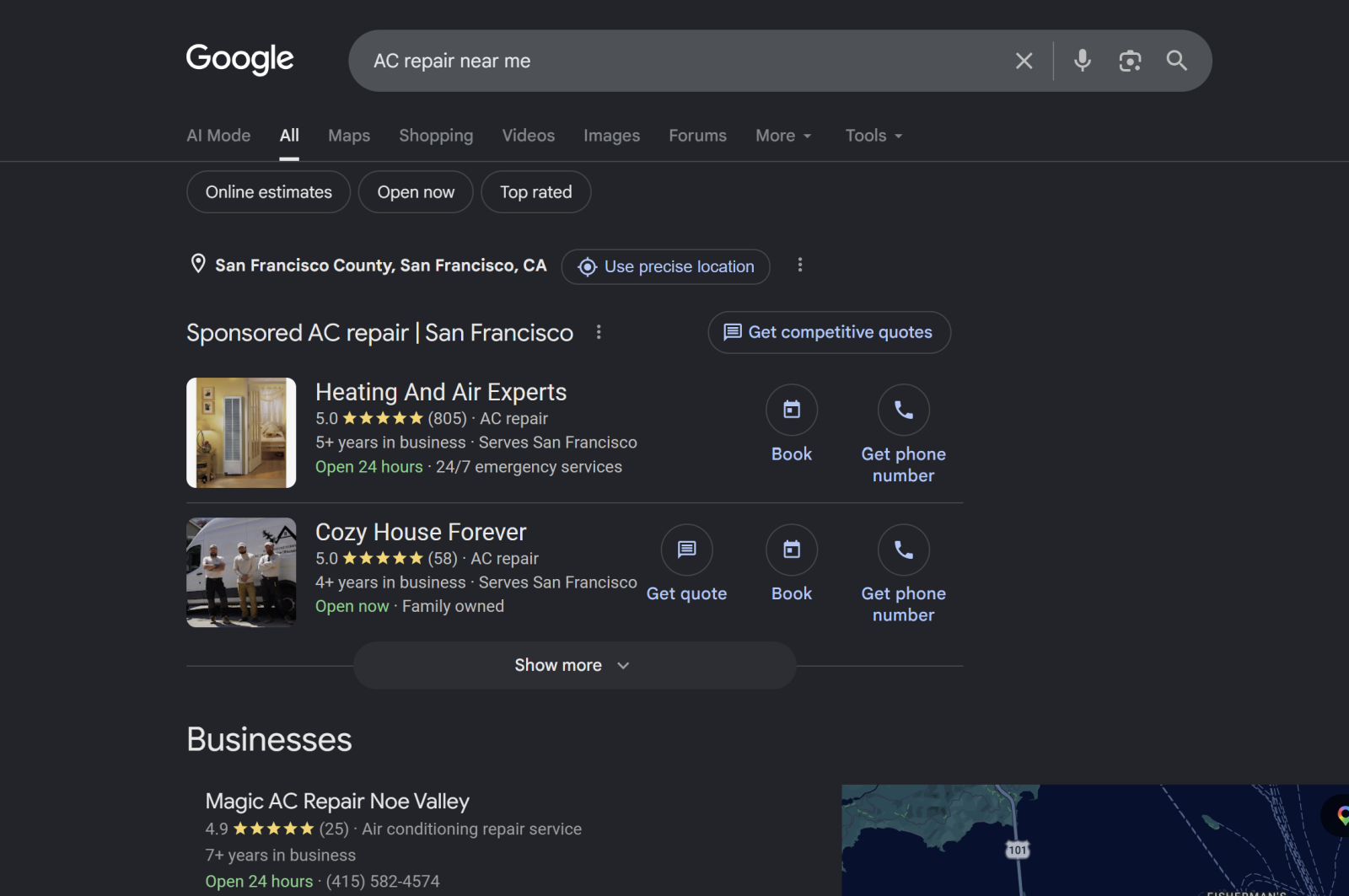Open Magic AC Repair Noe Valley listing

(337, 801)
